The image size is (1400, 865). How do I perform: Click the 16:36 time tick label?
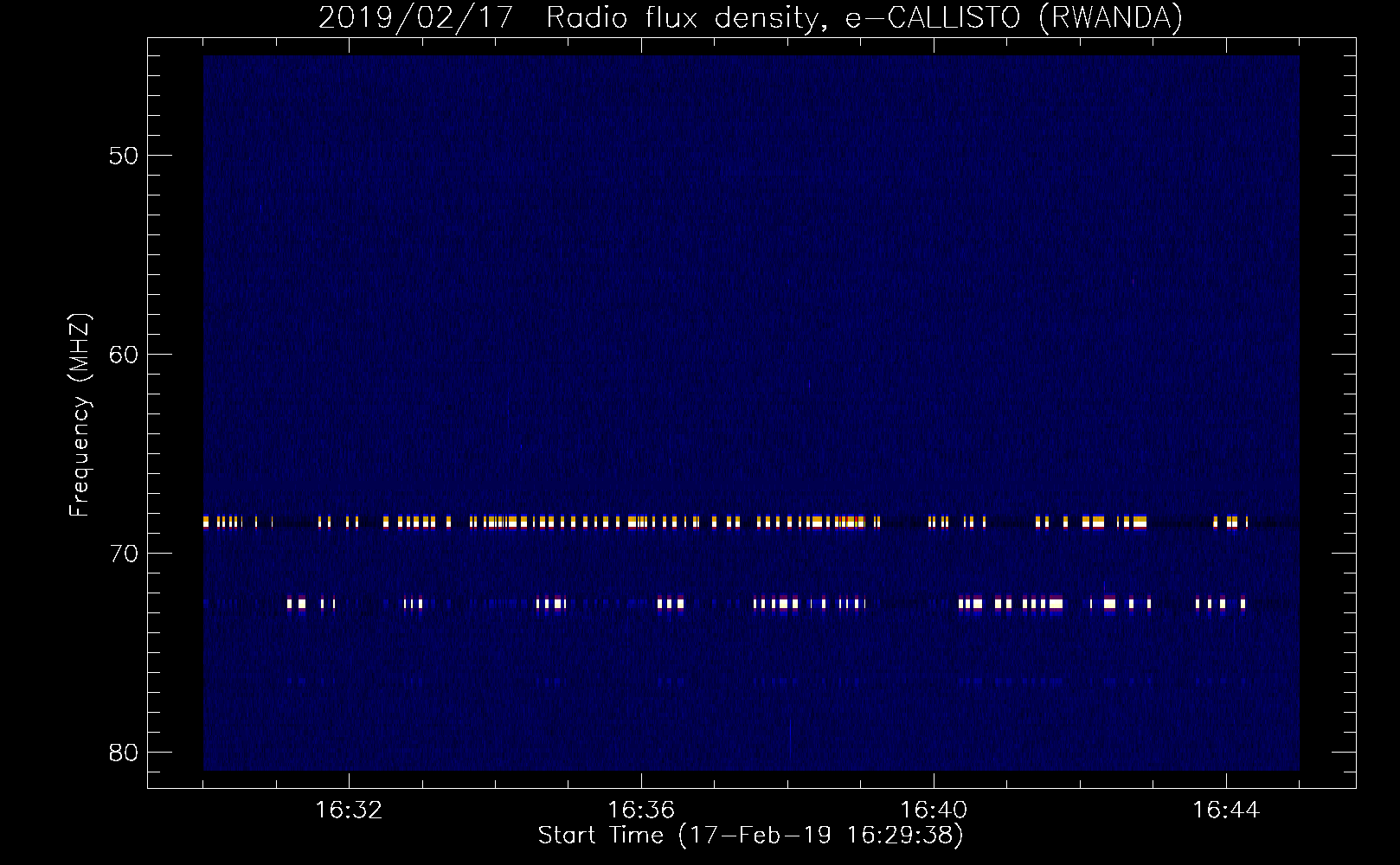click(641, 811)
